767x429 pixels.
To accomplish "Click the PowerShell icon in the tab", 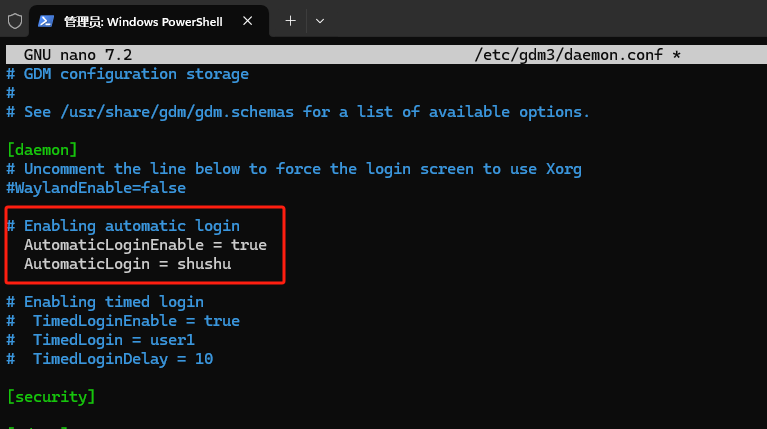I will pyautogui.click(x=46, y=20).
